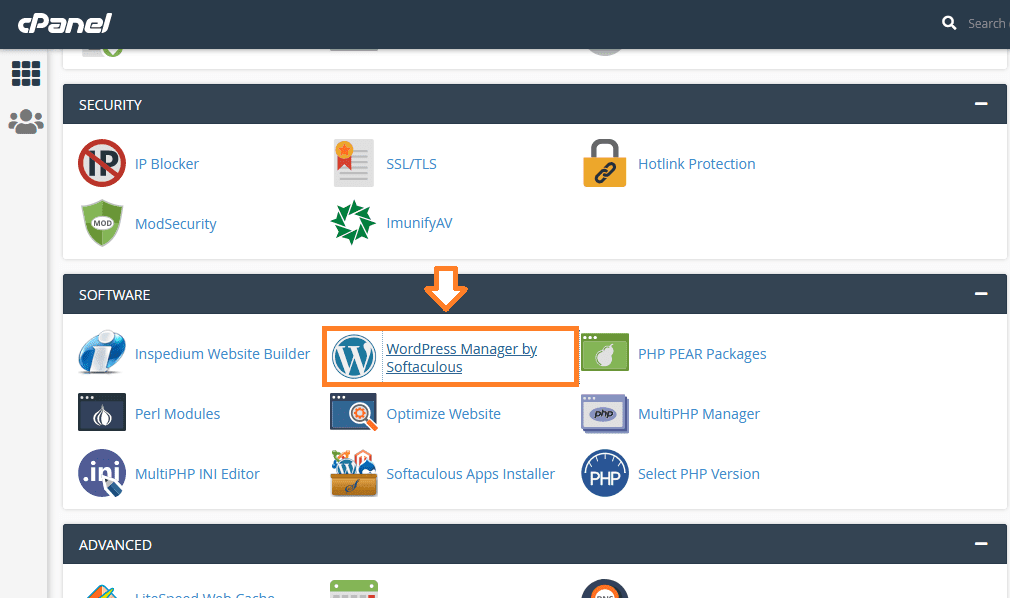
Task: Click the MultiPHP Manager php icon
Action: click(x=604, y=413)
